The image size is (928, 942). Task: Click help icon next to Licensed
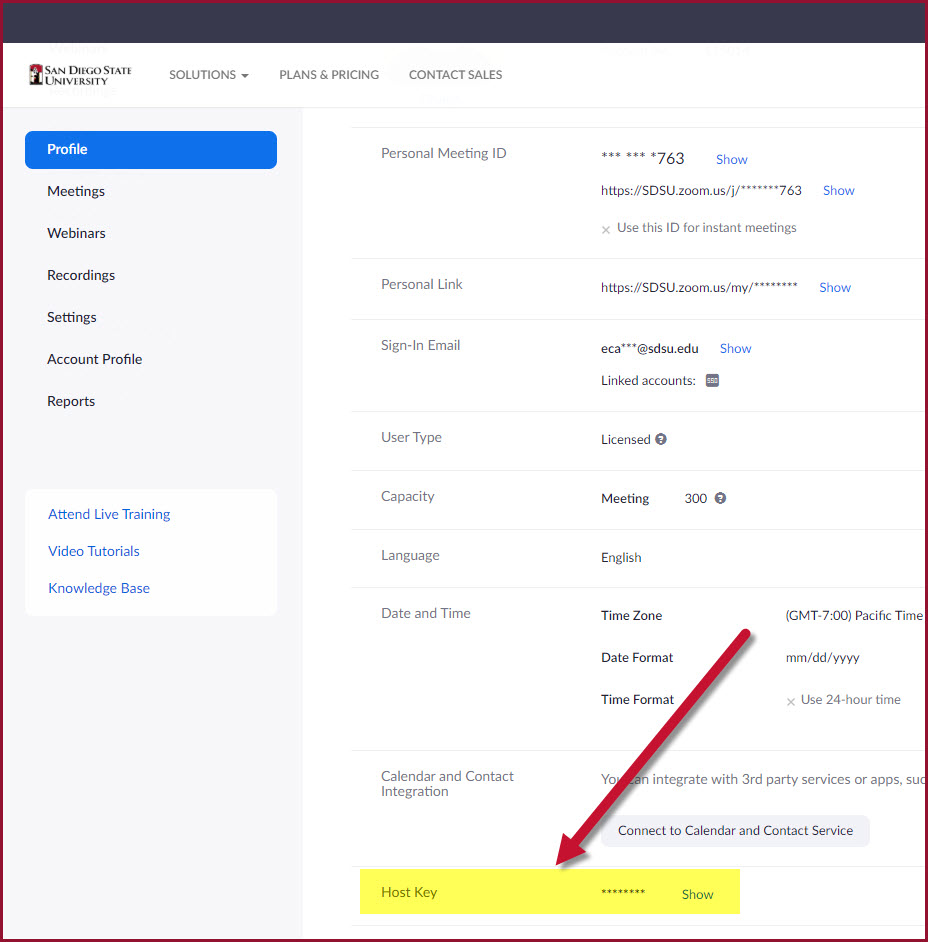[x=661, y=439]
